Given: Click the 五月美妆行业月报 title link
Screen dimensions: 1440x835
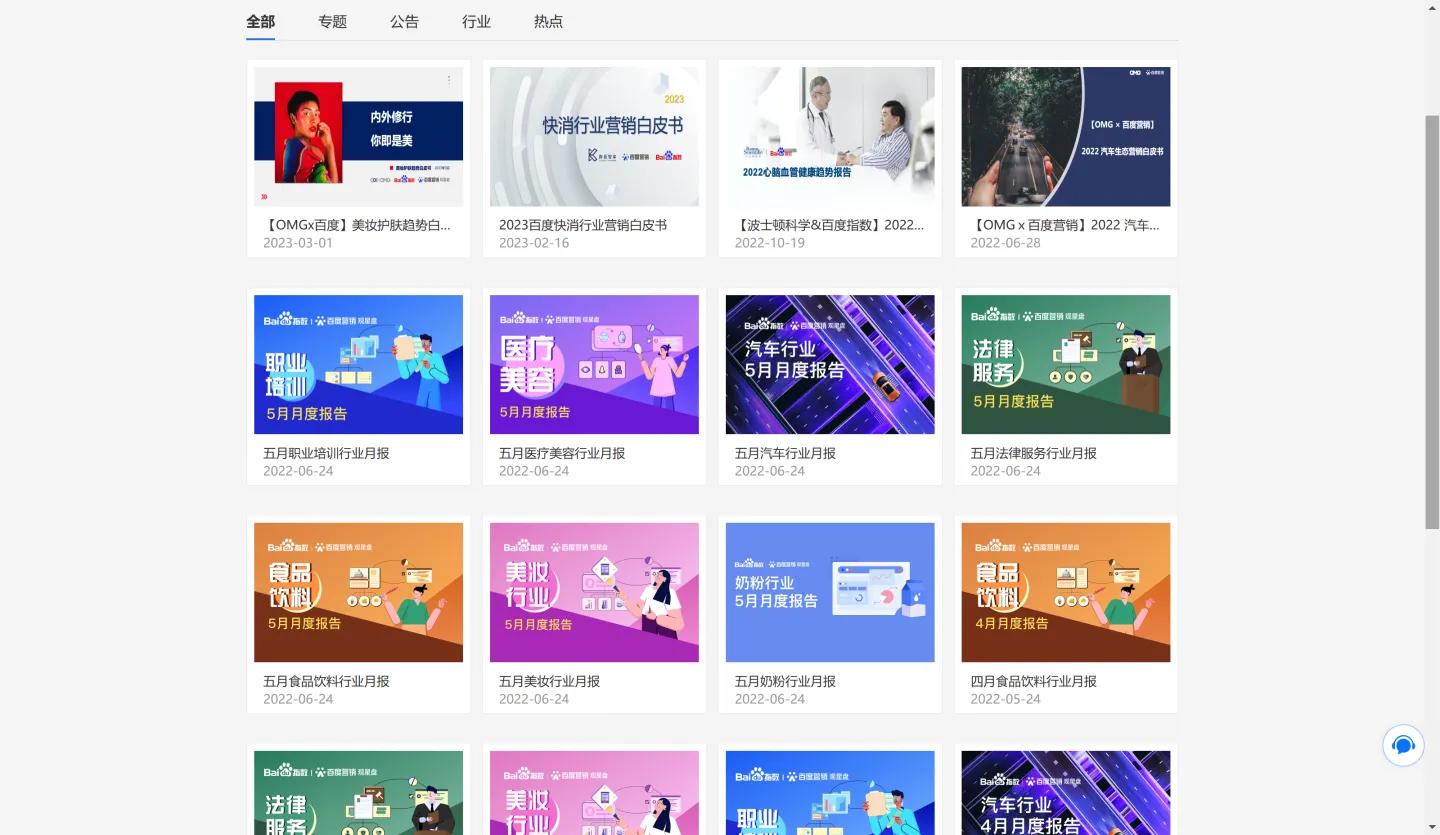Looking at the screenshot, I should (x=549, y=681).
